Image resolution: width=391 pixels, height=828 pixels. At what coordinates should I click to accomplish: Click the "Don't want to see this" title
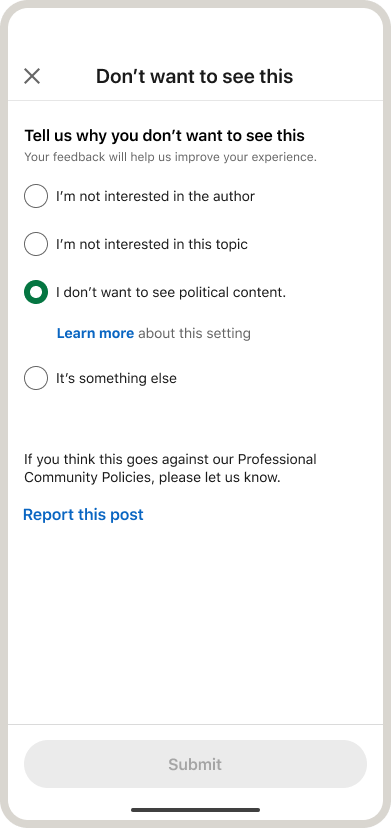click(194, 77)
